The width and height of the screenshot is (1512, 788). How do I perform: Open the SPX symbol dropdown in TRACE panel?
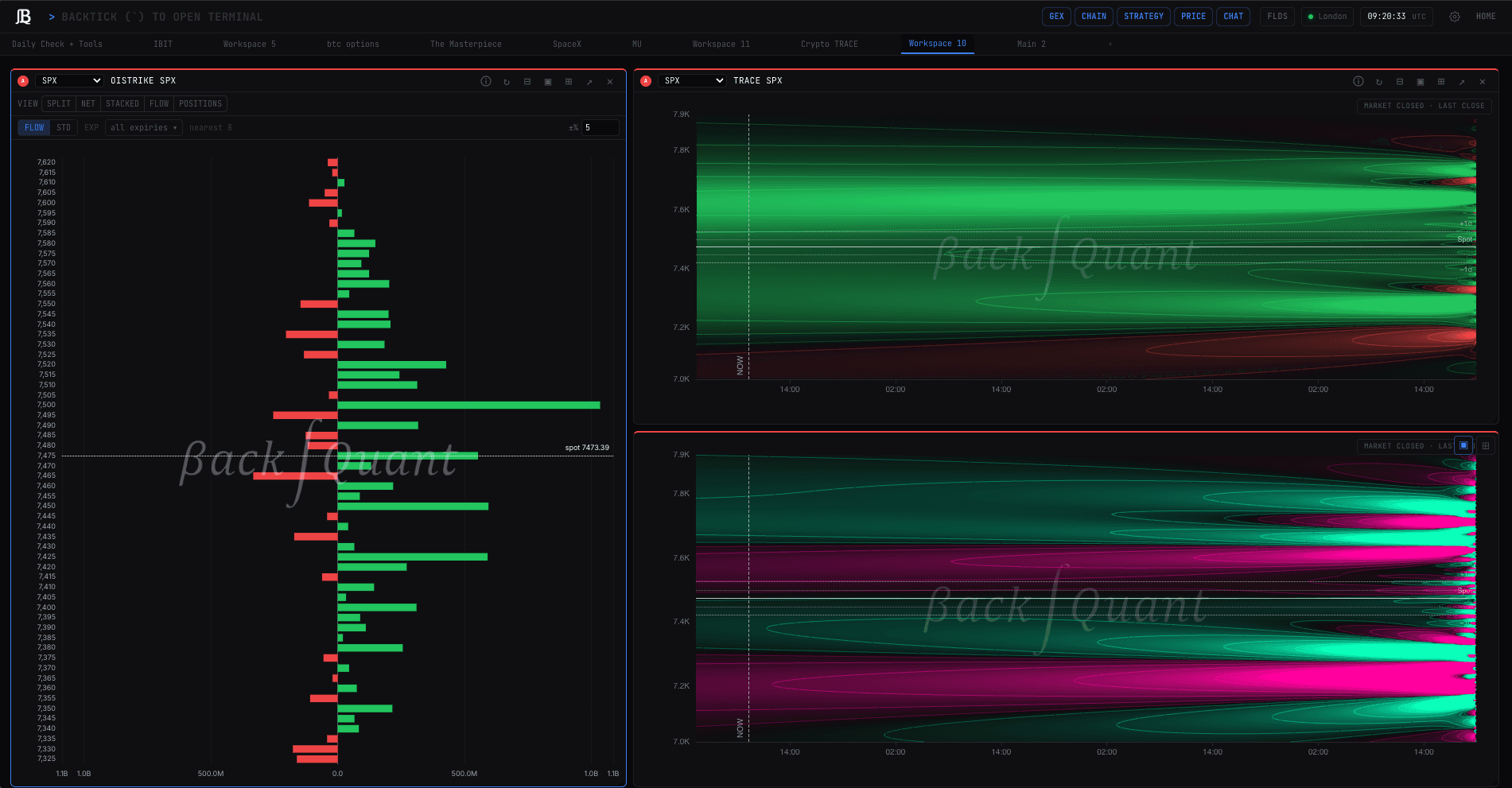click(693, 81)
